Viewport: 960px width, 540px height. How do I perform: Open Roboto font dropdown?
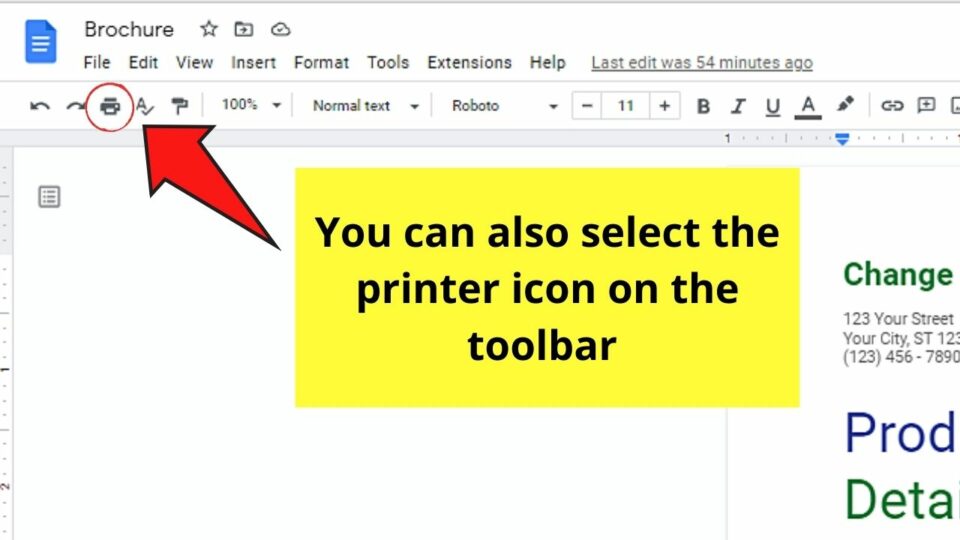[504, 106]
